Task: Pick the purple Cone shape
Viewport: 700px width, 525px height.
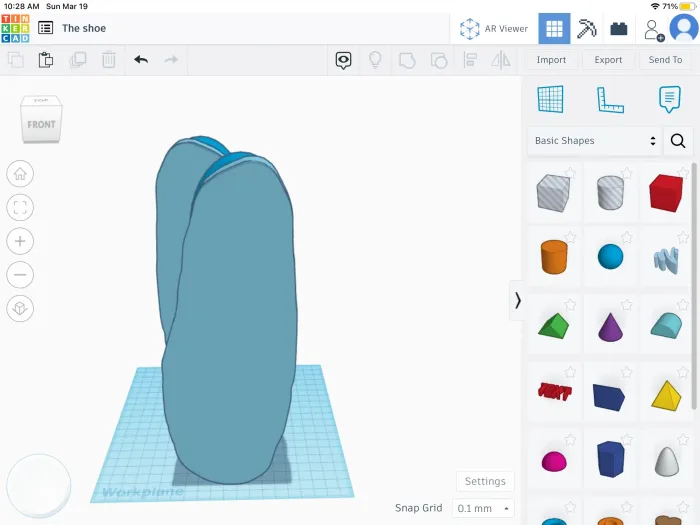Action: (610, 327)
